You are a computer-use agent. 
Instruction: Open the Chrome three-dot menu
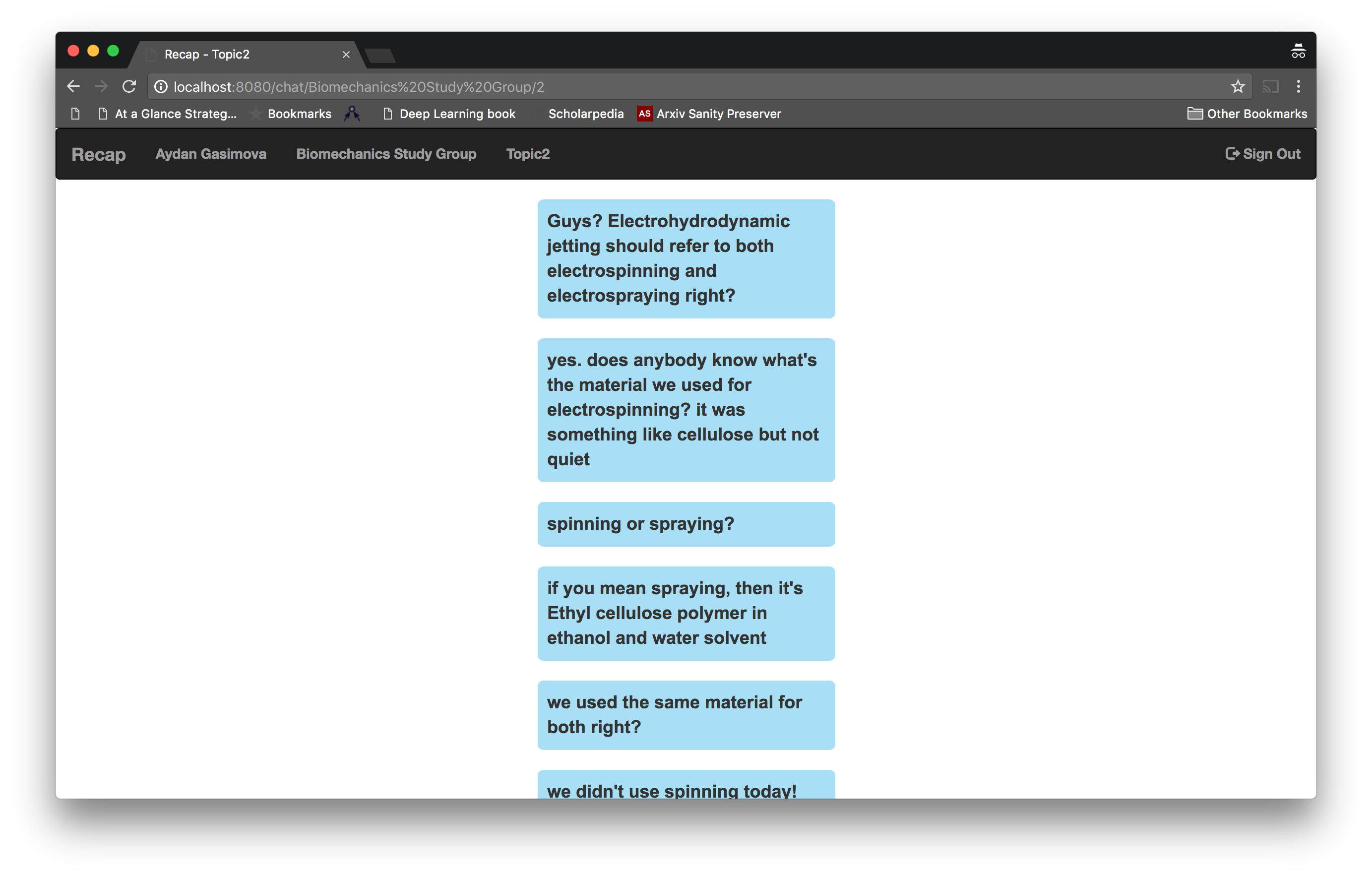coord(1299,86)
